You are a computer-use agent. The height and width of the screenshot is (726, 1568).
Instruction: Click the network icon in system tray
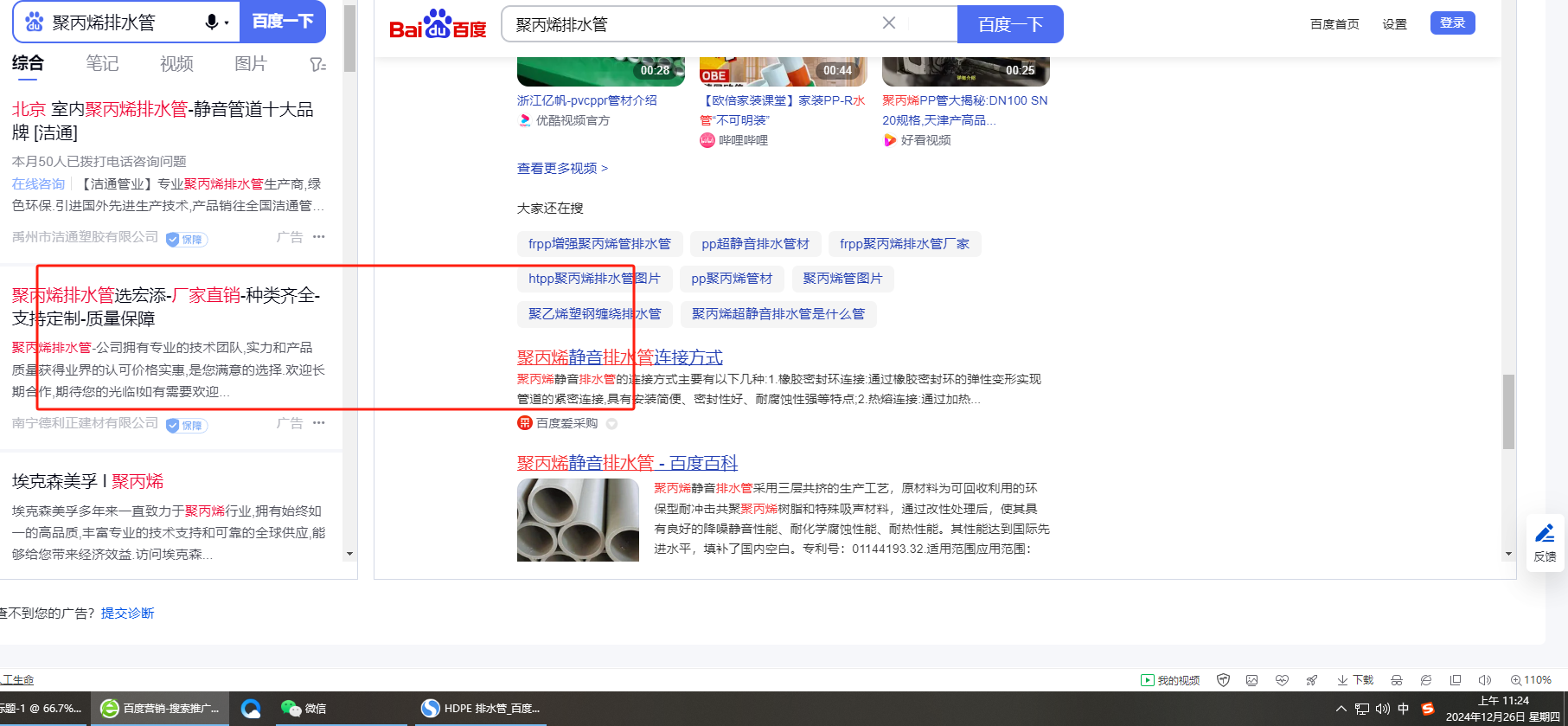point(1362,709)
